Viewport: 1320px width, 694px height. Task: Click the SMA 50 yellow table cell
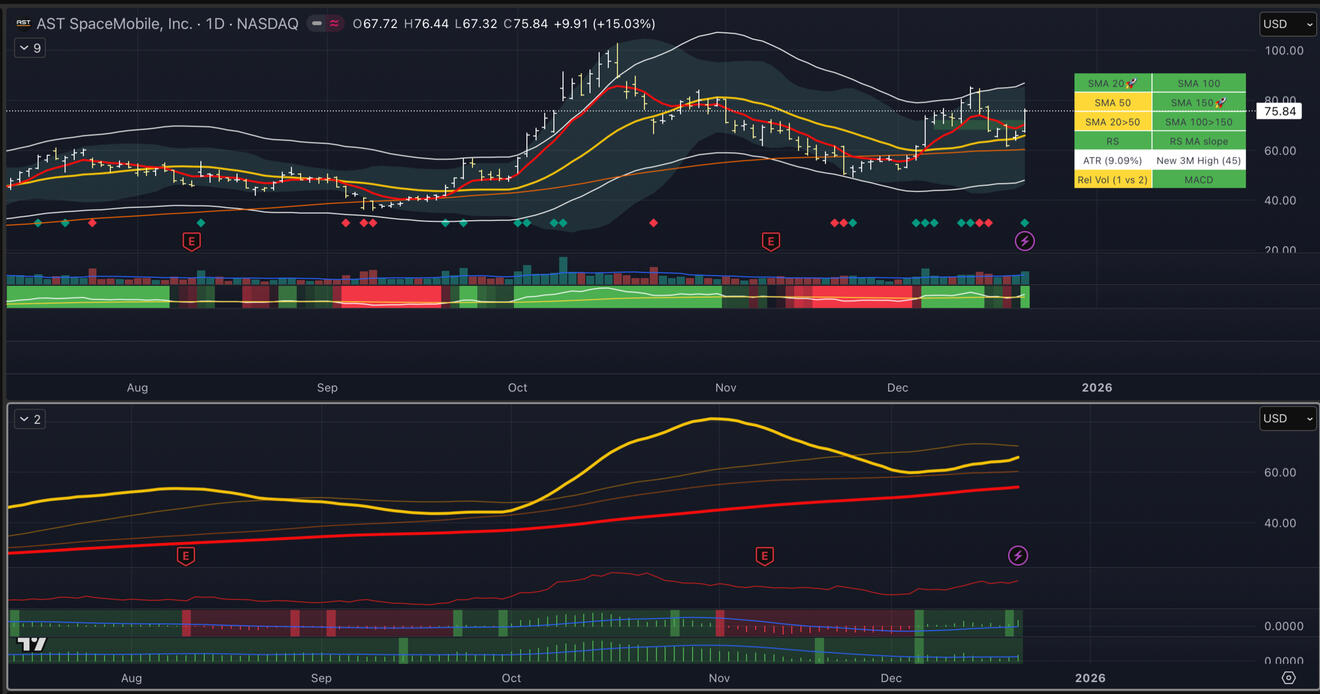[x=1112, y=103]
